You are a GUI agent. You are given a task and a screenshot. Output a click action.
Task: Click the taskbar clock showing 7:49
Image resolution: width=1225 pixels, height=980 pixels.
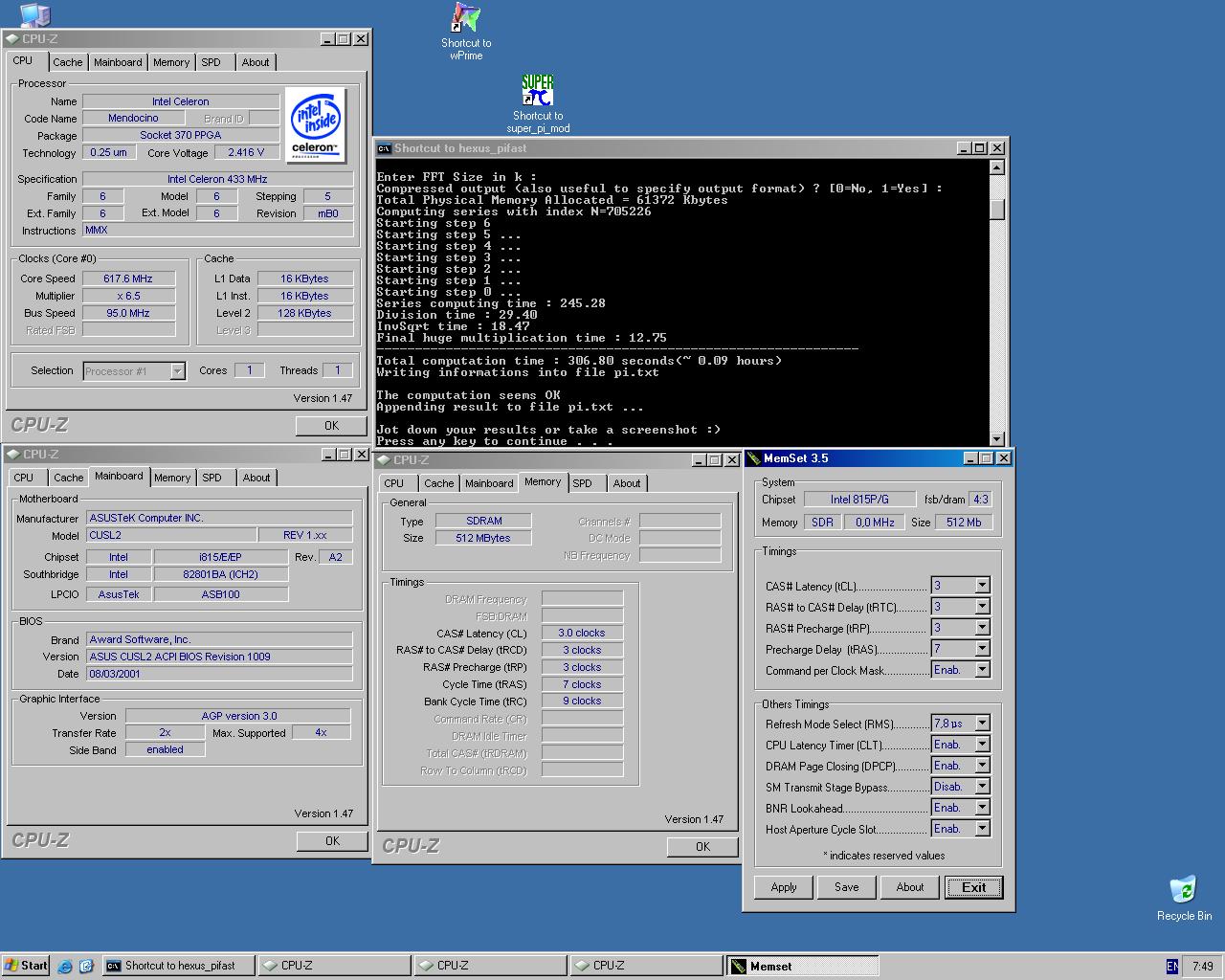pyautogui.click(x=1203, y=967)
